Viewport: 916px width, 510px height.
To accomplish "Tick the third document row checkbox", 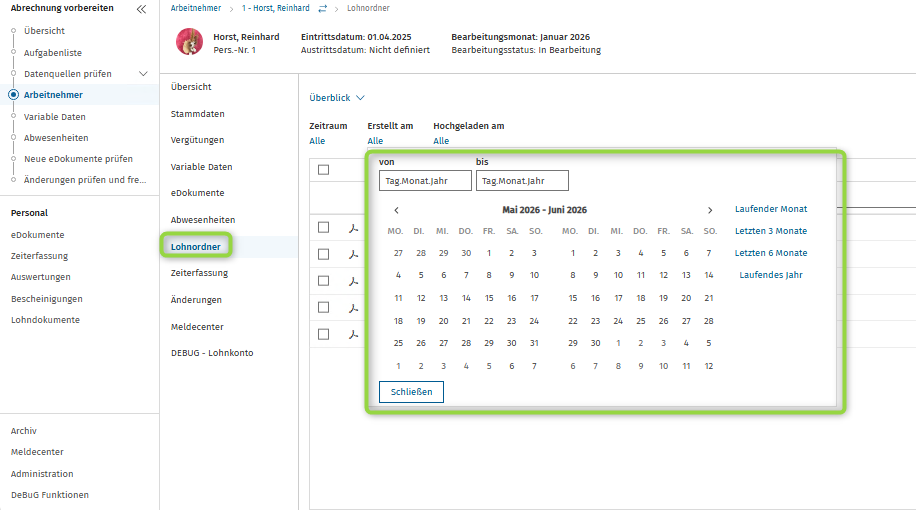I will click(324, 280).
